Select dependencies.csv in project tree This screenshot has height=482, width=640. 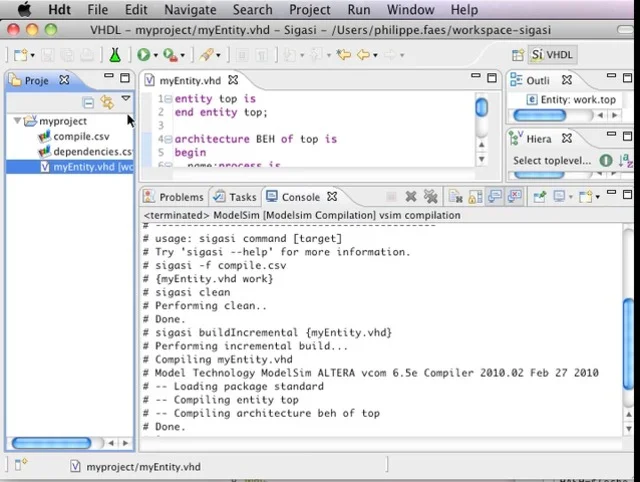85,152
